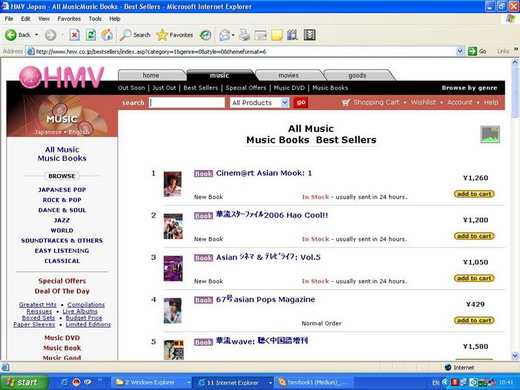Click the green Go arrow button by address bar
Viewport: 520px width, 390px height.
coord(472,51)
